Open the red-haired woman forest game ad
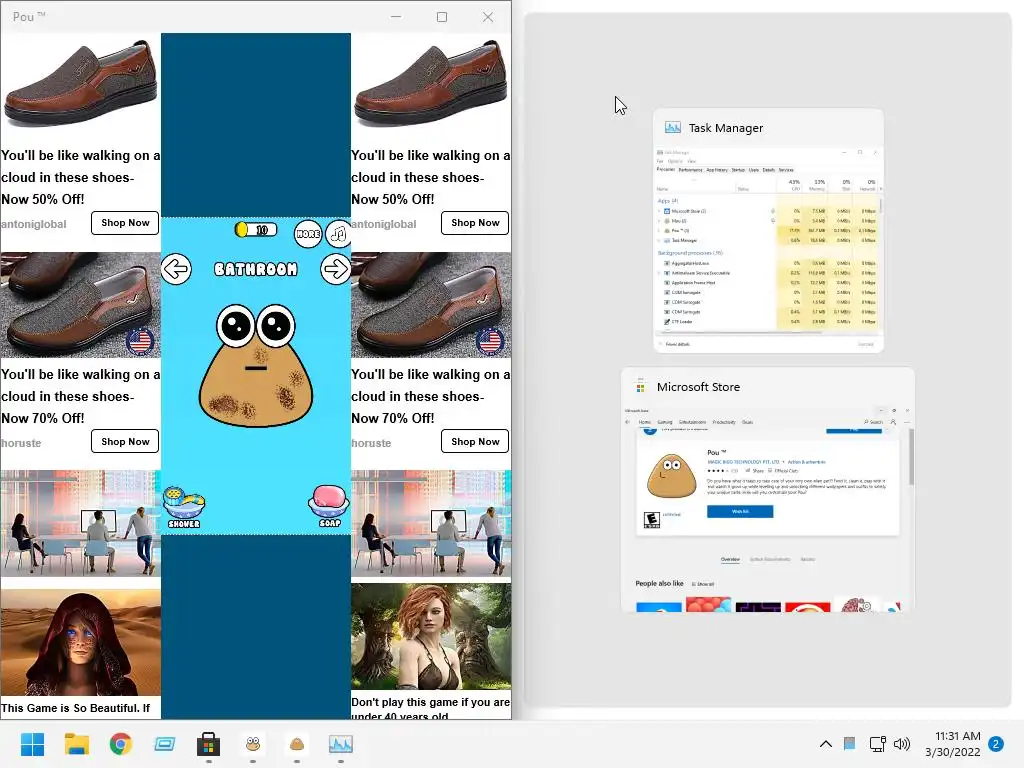The height and width of the screenshot is (768, 1024). (431, 637)
